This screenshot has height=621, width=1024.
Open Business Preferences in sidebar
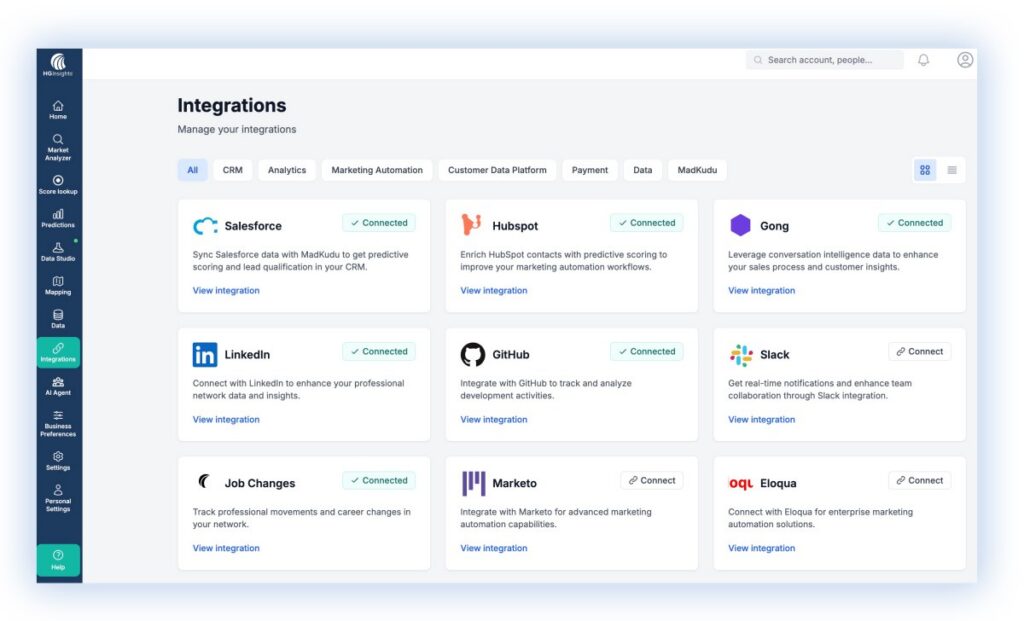[x=58, y=423]
